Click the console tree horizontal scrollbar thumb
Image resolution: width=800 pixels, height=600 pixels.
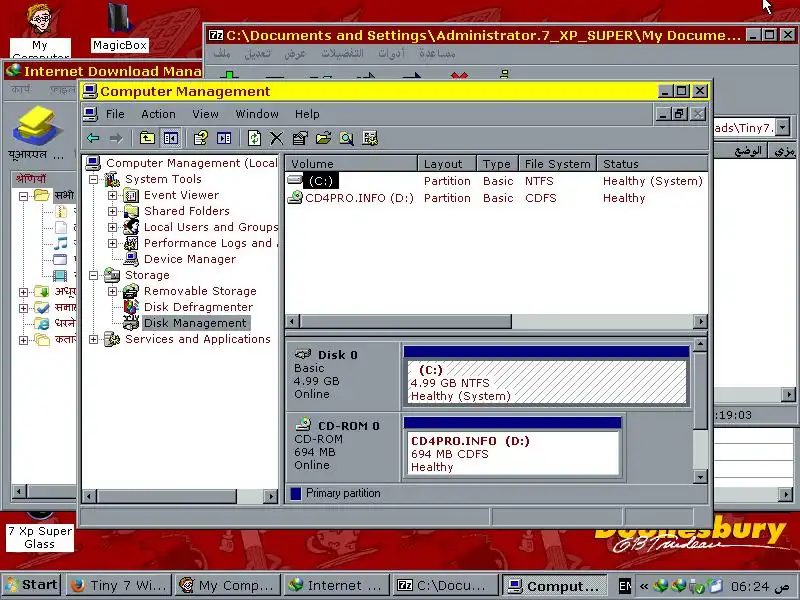[x=166, y=496]
